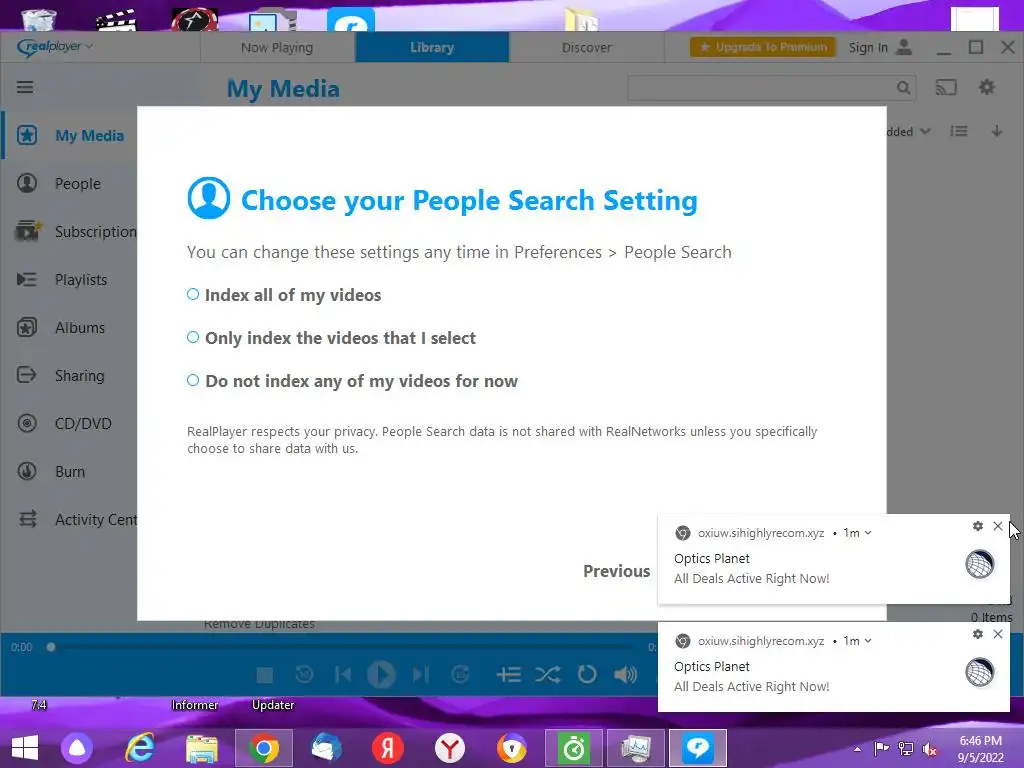
Task: Click the Sign In link
Action: pos(868,48)
